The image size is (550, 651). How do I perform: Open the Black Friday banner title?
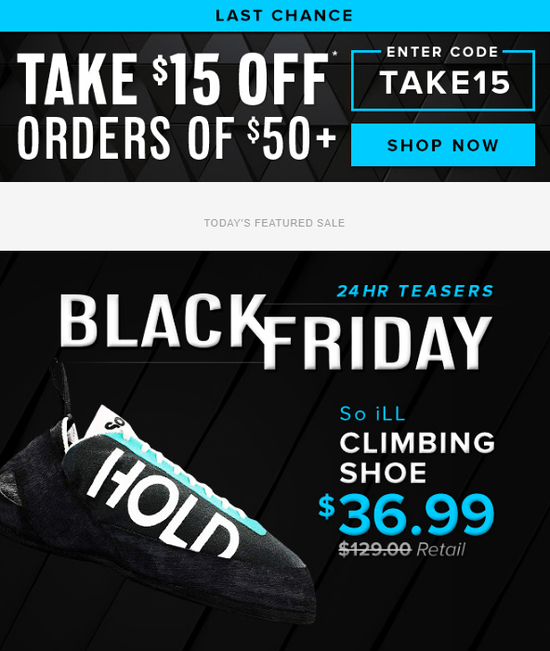pos(276,331)
